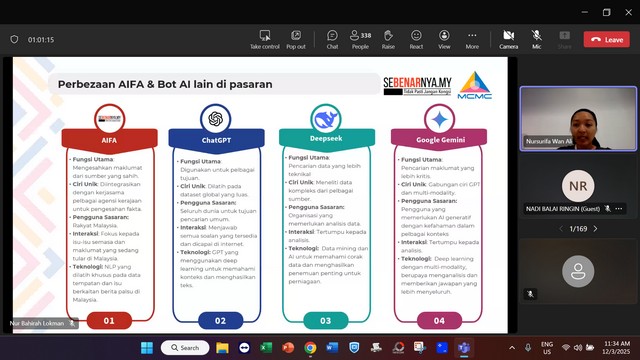Unmute the Mic
The image size is (640, 360).
point(536,40)
